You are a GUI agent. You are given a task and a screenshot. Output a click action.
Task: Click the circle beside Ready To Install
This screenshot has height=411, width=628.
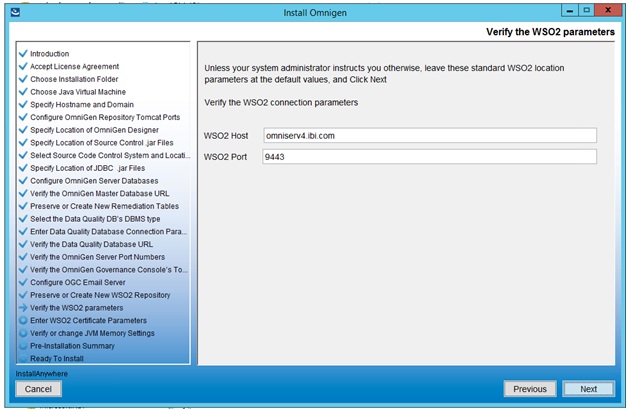coord(23,358)
